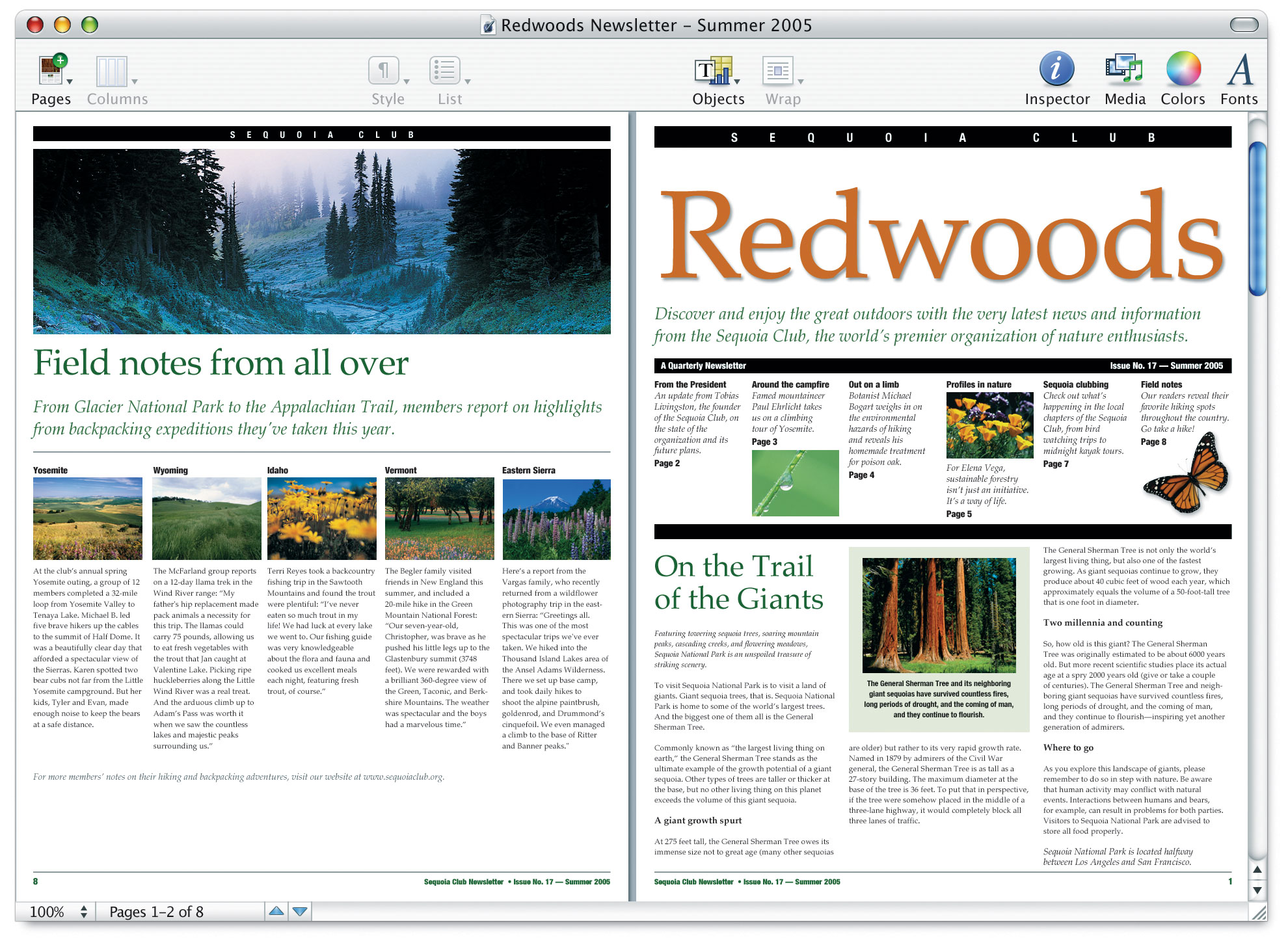Image resolution: width=1288 pixels, height=943 pixels.
Task: Click the Redwoods newsletter title text
Action: (941, 237)
